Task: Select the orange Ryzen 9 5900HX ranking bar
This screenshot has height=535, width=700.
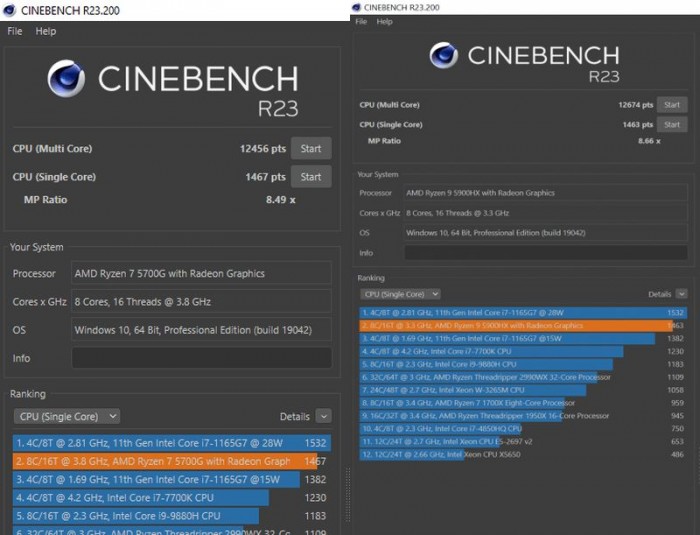Action: (x=520, y=325)
